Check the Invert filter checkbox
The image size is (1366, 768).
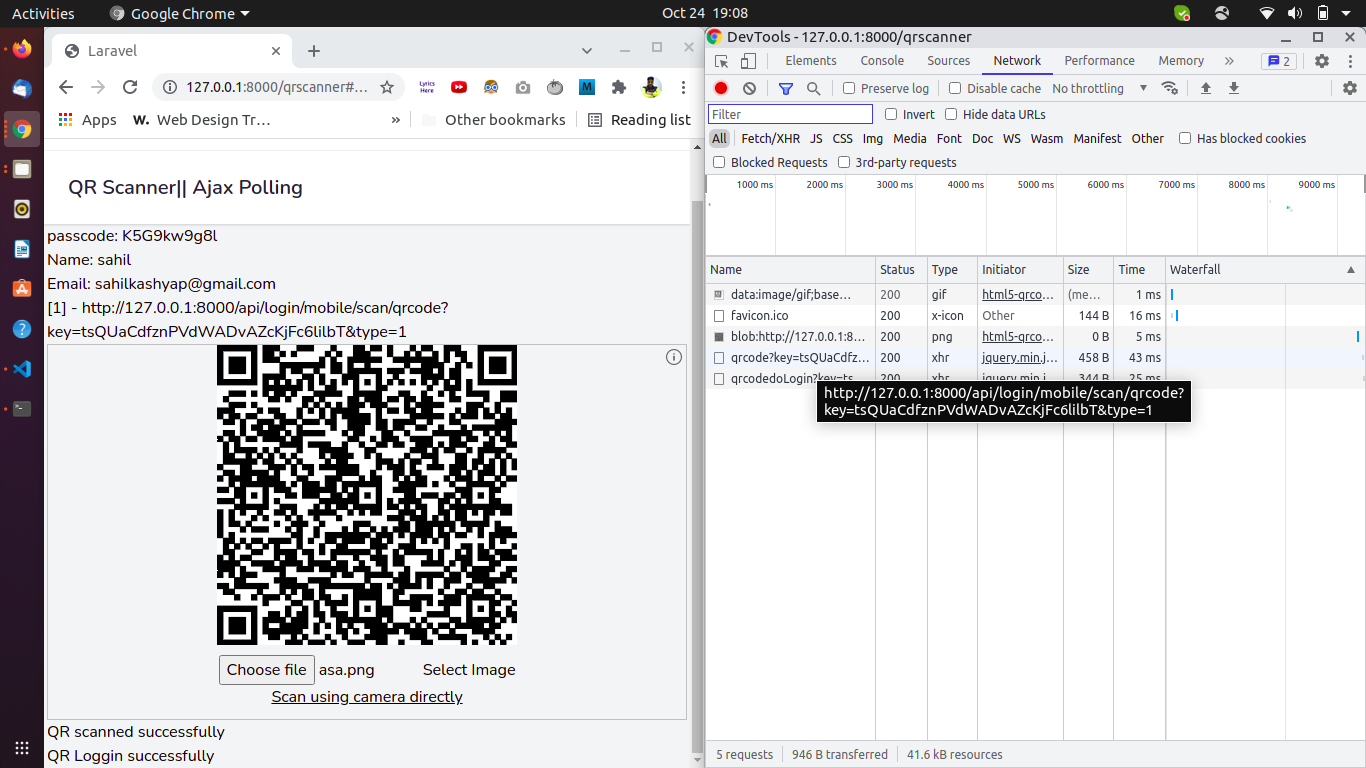point(891,114)
